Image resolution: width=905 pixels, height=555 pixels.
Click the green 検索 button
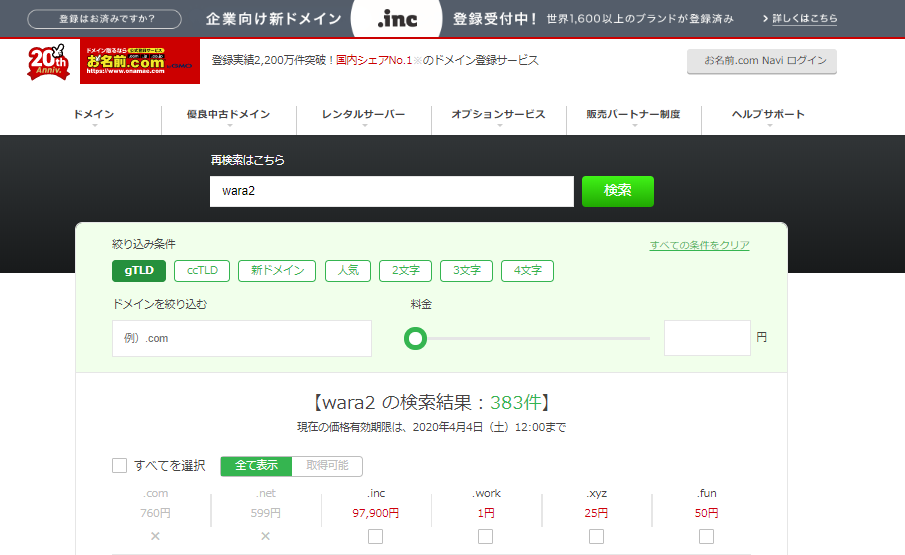point(618,191)
